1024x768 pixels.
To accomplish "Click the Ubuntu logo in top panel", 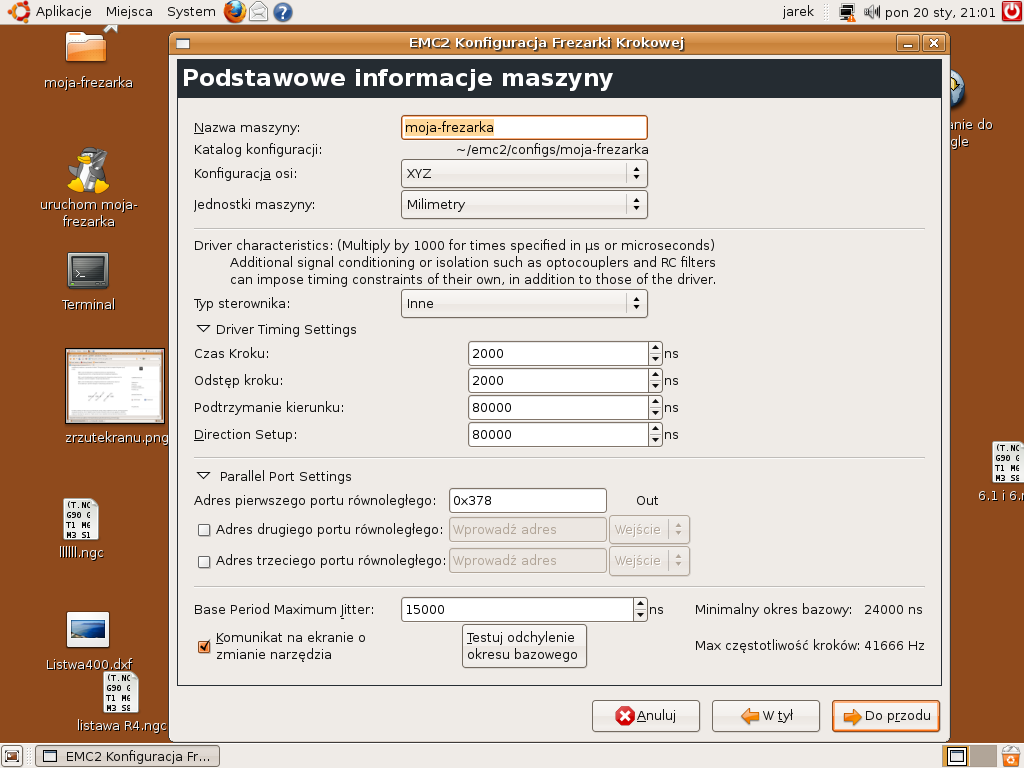I will tap(18, 12).
